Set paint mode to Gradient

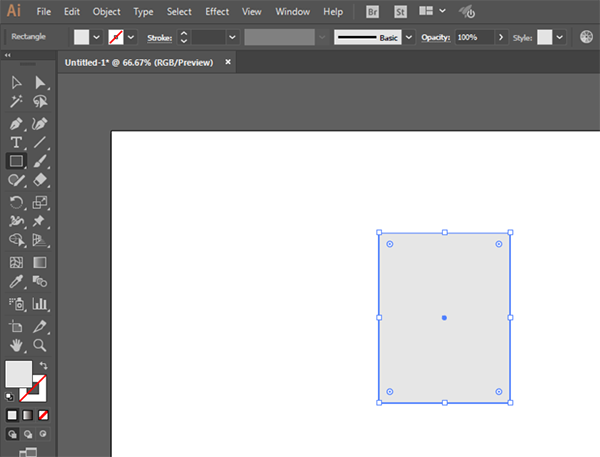pos(28,415)
